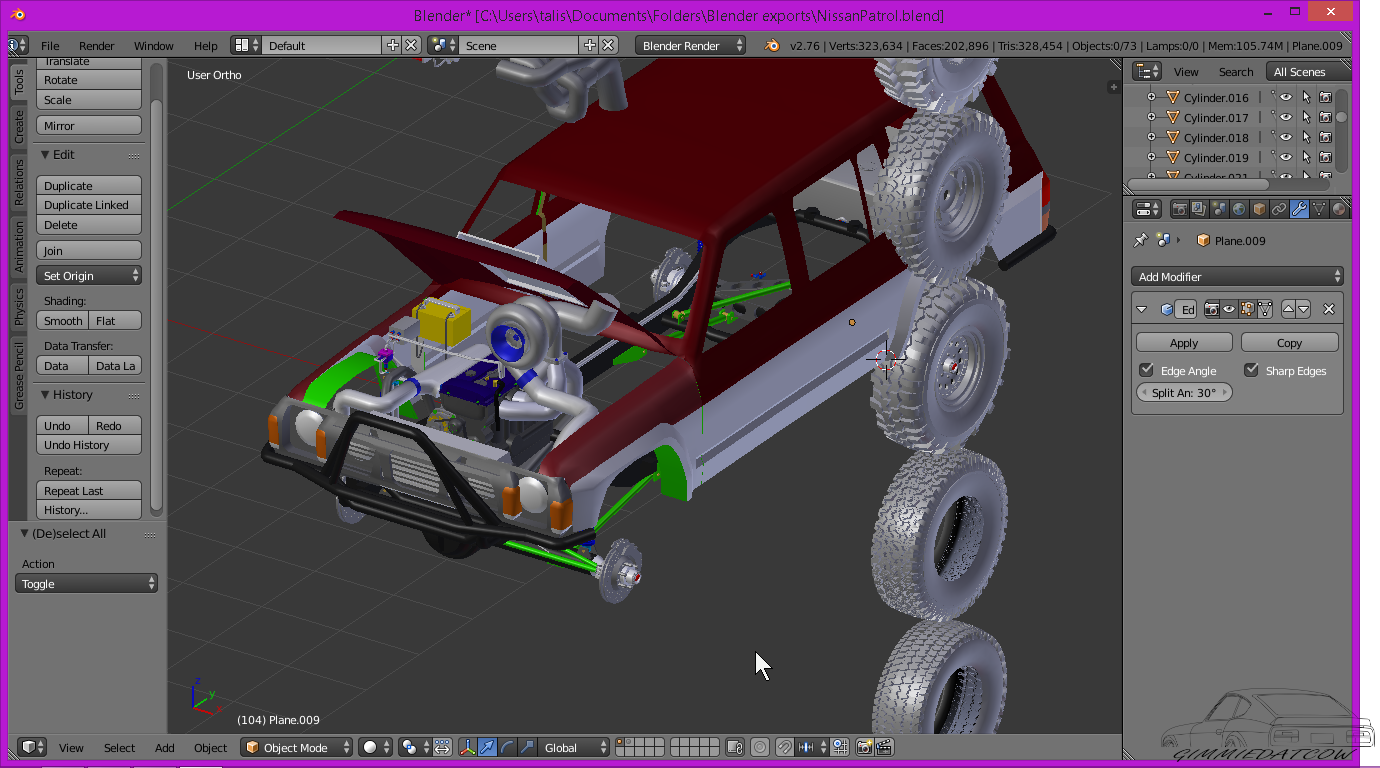Remove the Edge Split modifier with X
Viewport: 1380px width, 768px height.
[1329, 310]
